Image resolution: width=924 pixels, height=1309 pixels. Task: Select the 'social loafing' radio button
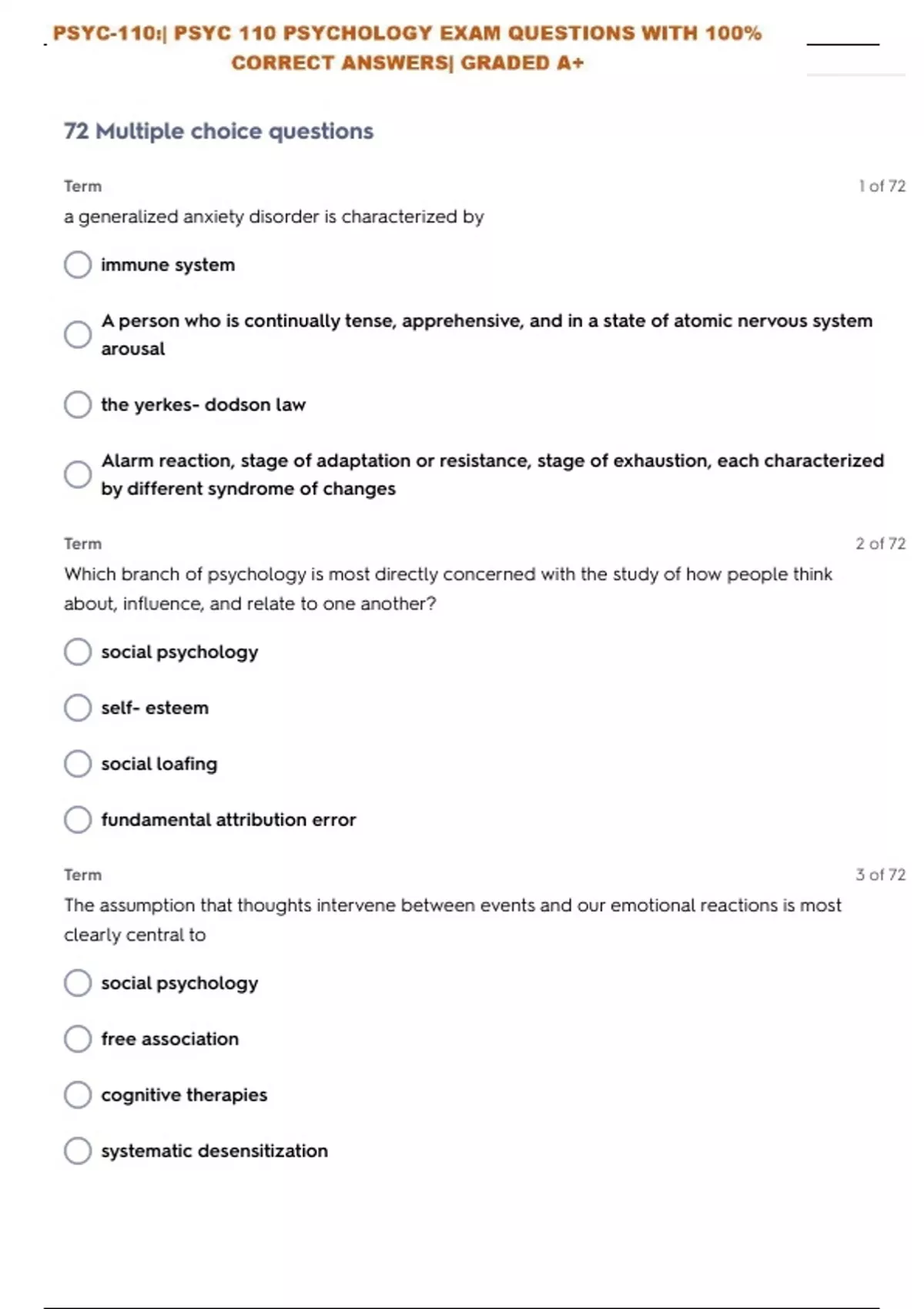click(x=78, y=764)
